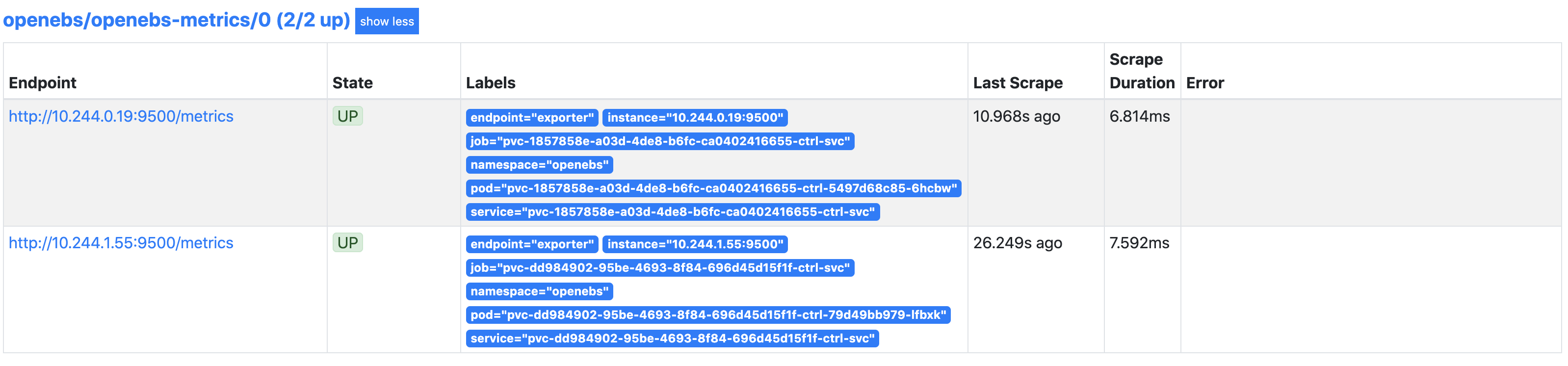Select the service label of the second target
1568x366 pixels.
(x=672, y=339)
